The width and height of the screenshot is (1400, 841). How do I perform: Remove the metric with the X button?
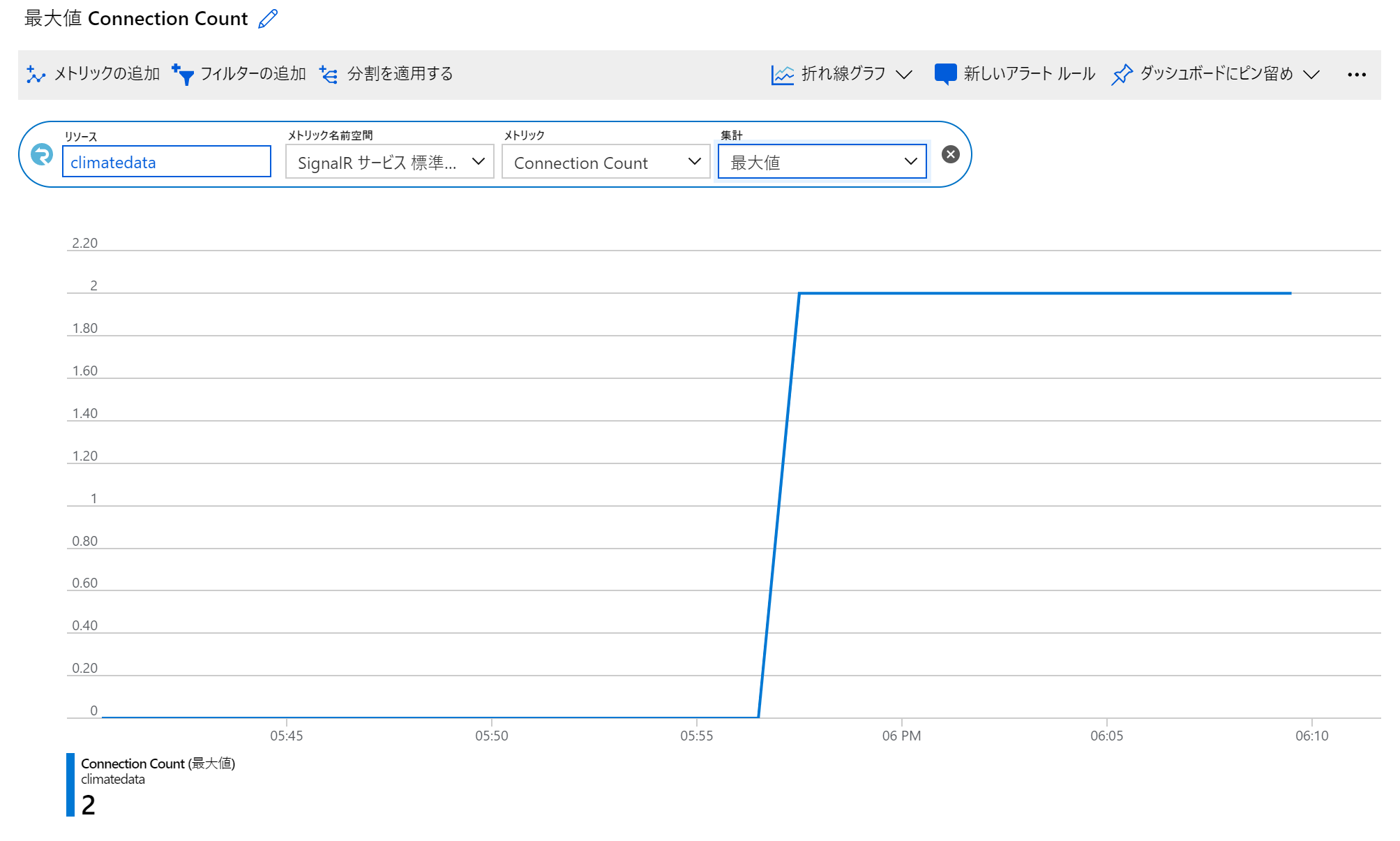coord(950,154)
